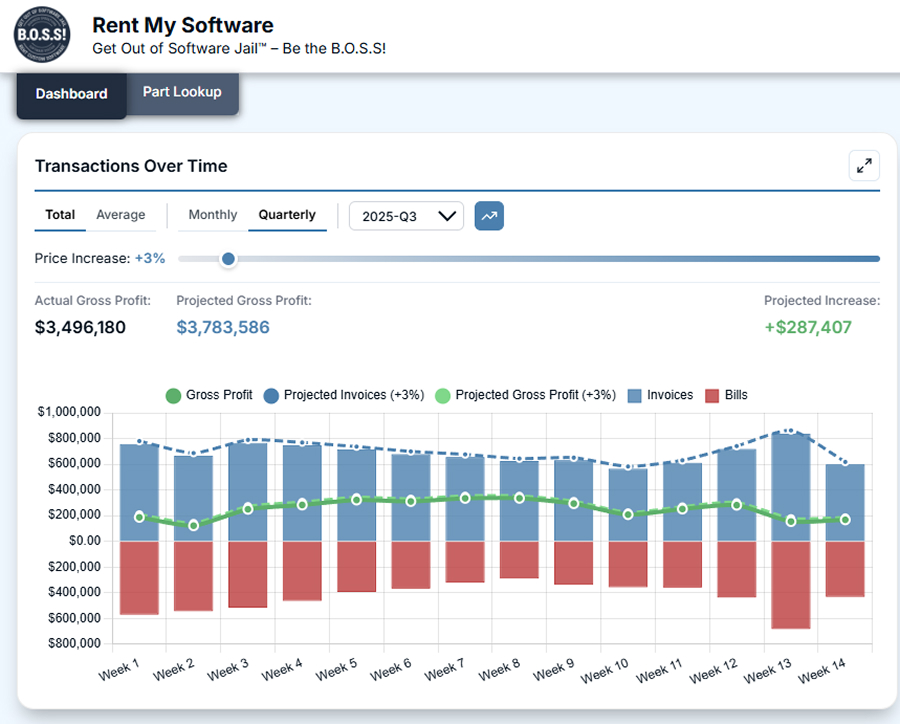Viewport: 900px width, 724px height.
Task: Select the Dashboard tab
Action: [x=71, y=94]
